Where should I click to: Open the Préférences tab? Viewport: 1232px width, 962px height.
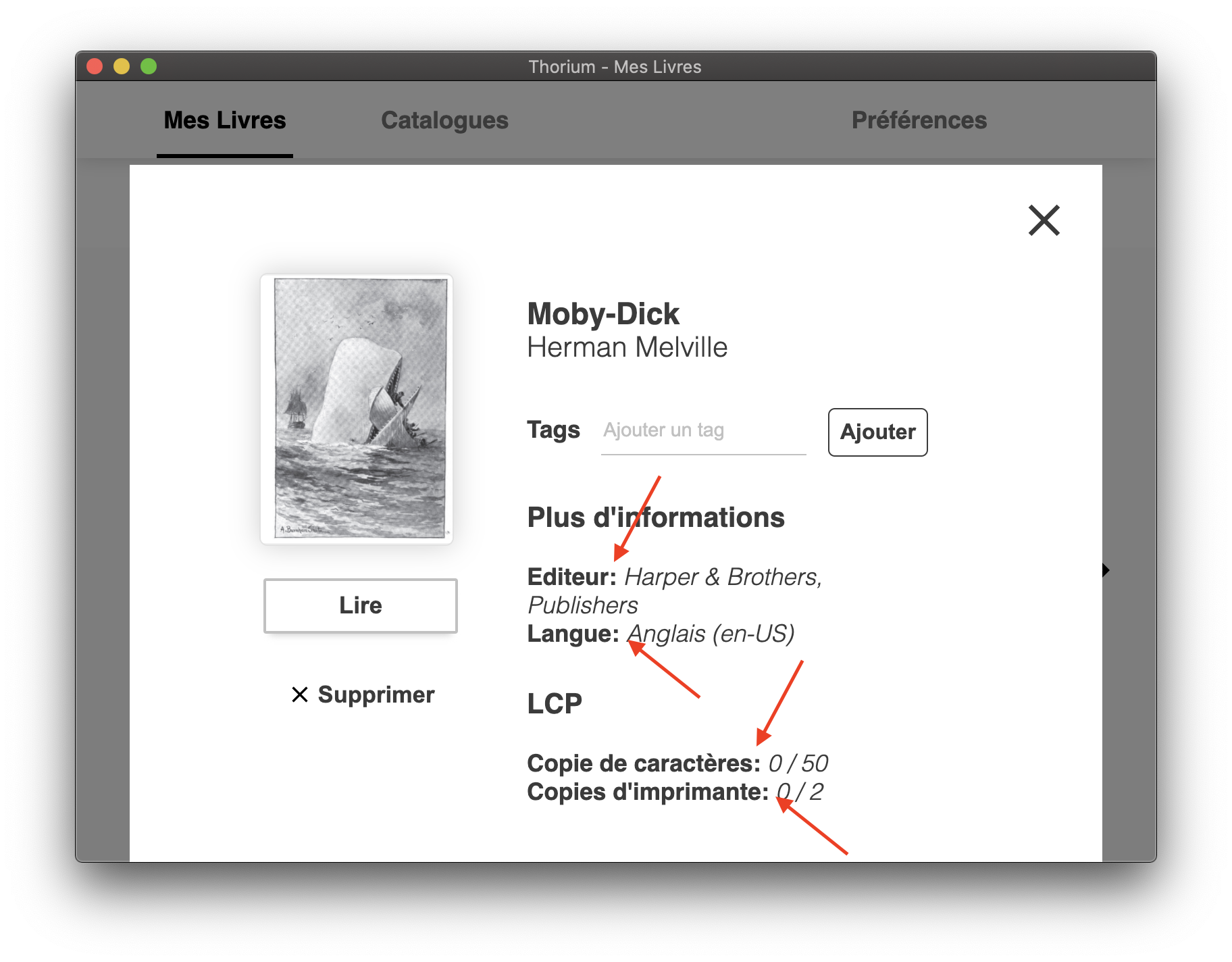(x=919, y=120)
